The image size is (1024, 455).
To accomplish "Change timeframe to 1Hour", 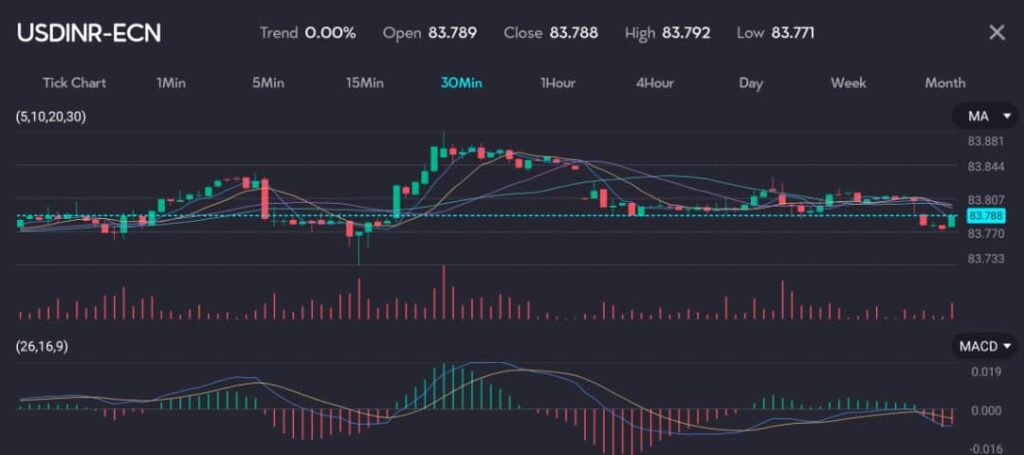I will pos(557,83).
